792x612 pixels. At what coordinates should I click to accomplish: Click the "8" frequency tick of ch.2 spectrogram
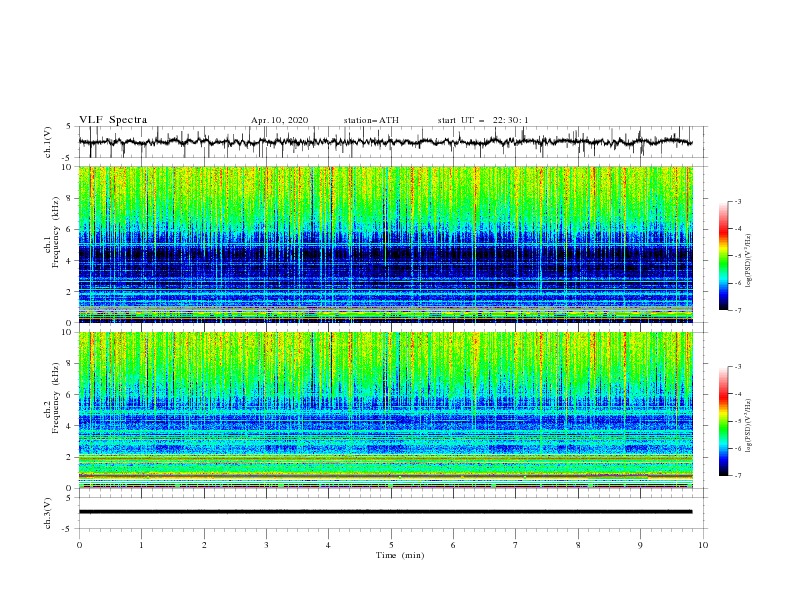[70, 364]
